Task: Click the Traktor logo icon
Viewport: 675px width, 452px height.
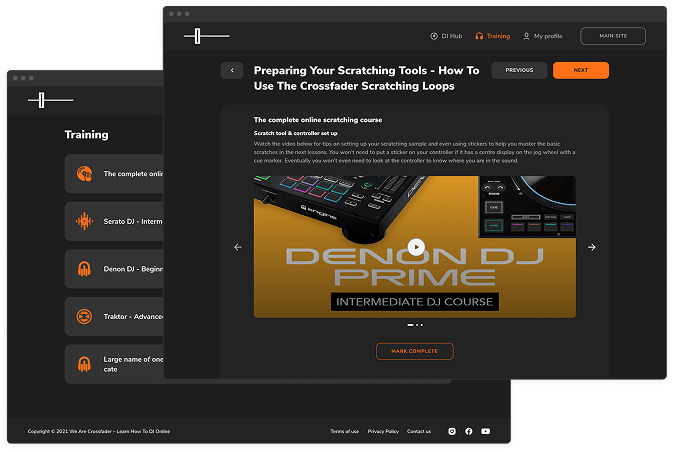Action: [84, 316]
